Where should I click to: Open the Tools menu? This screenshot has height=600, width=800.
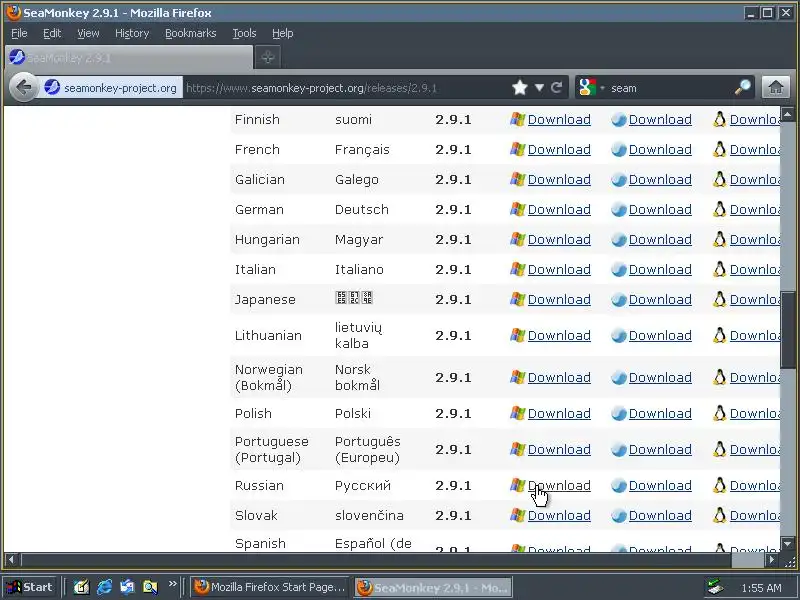pos(244,33)
